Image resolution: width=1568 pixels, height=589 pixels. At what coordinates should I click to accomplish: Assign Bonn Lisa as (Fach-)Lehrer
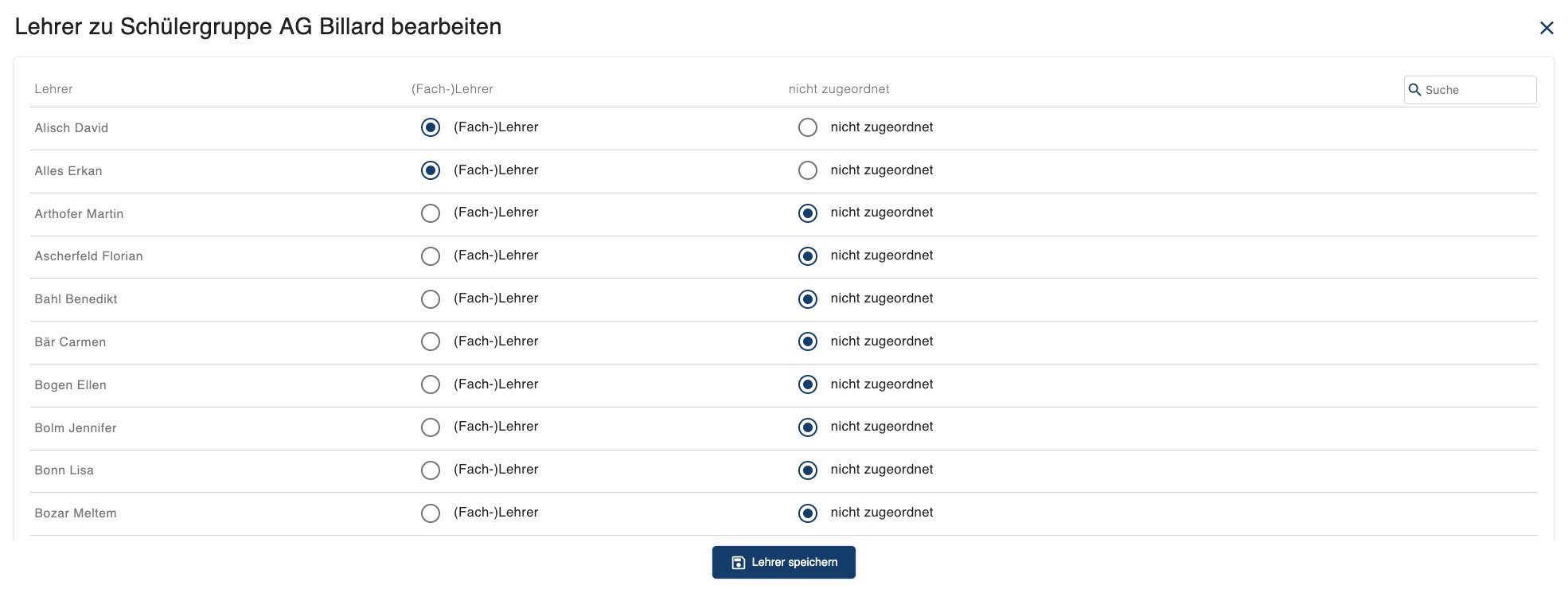pos(431,470)
